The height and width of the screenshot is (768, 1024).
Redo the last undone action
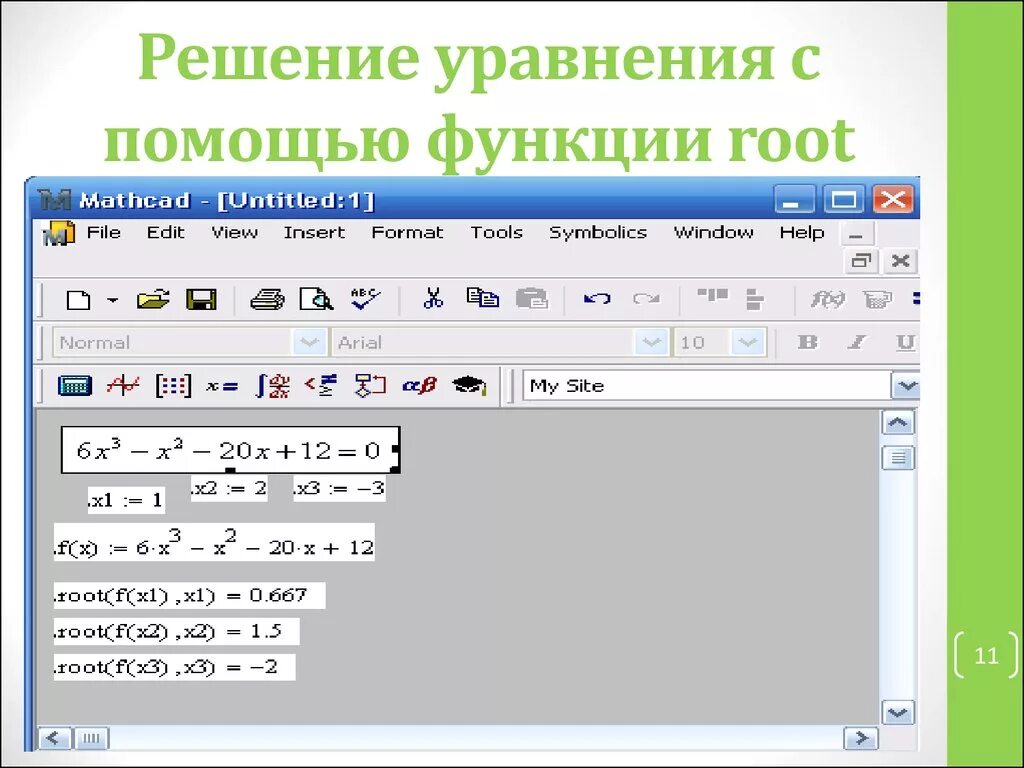pos(646,299)
